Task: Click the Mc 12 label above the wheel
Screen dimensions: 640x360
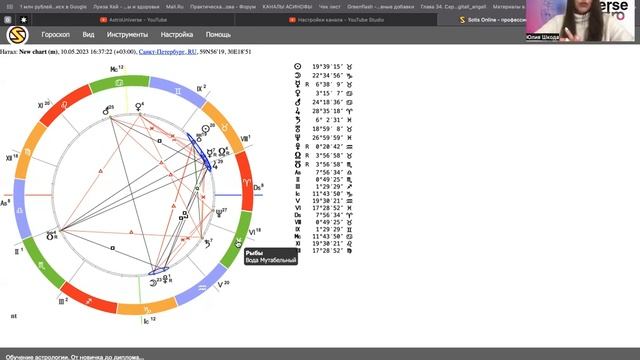Action: pos(117,69)
